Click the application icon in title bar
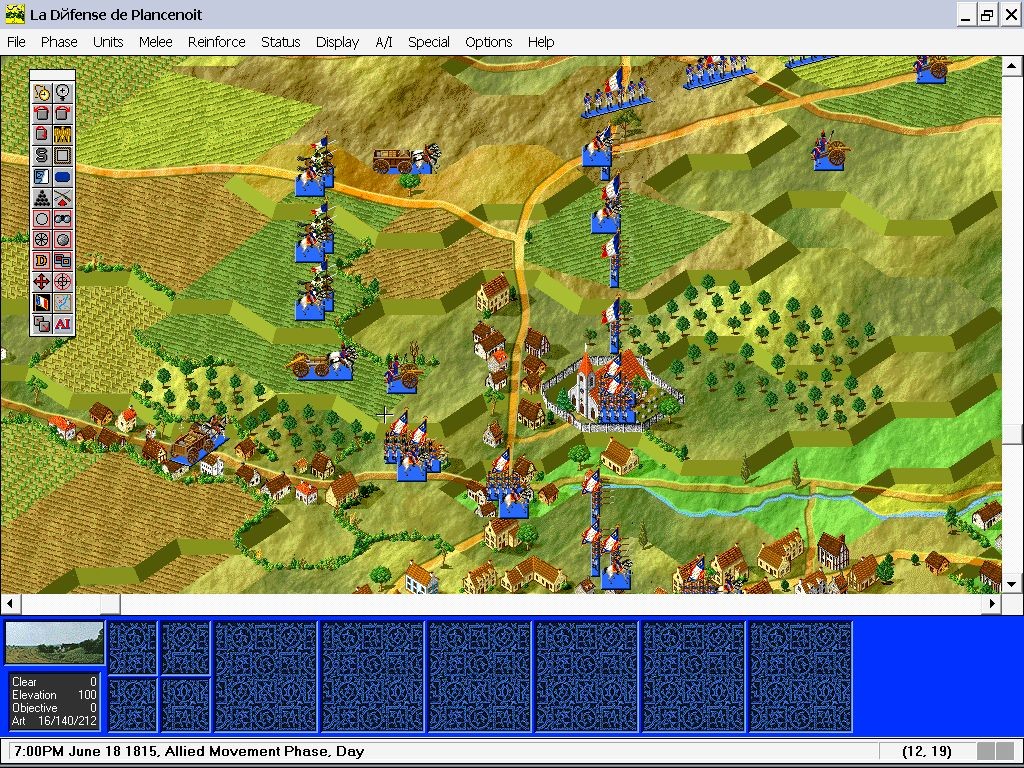The height and width of the screenshot is (768, 1024). coord(14,14)
